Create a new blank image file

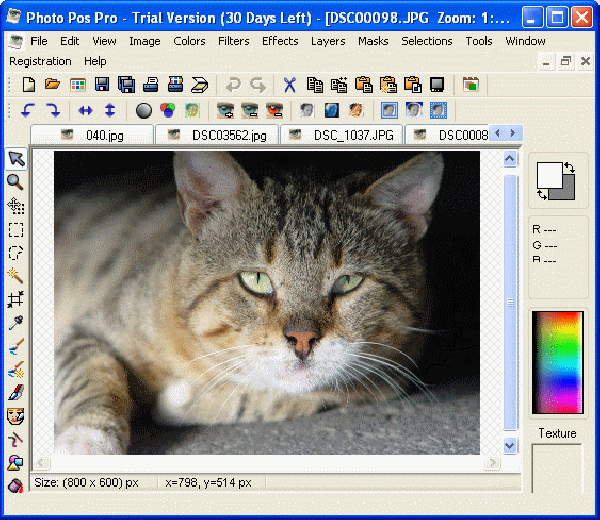tap(29, 85)
